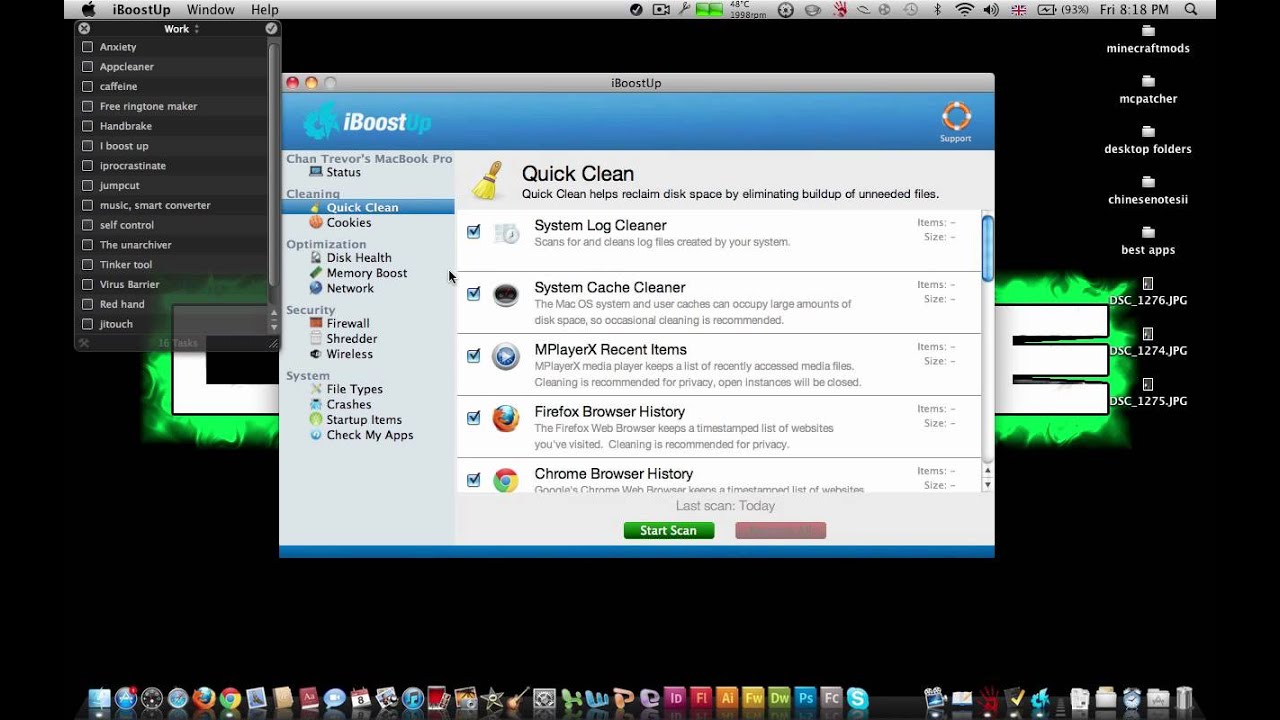The width and height of the screenshot is (1280, 720).
Task: Open iTunes in the Dock
Action: click(x=413, y=699)
